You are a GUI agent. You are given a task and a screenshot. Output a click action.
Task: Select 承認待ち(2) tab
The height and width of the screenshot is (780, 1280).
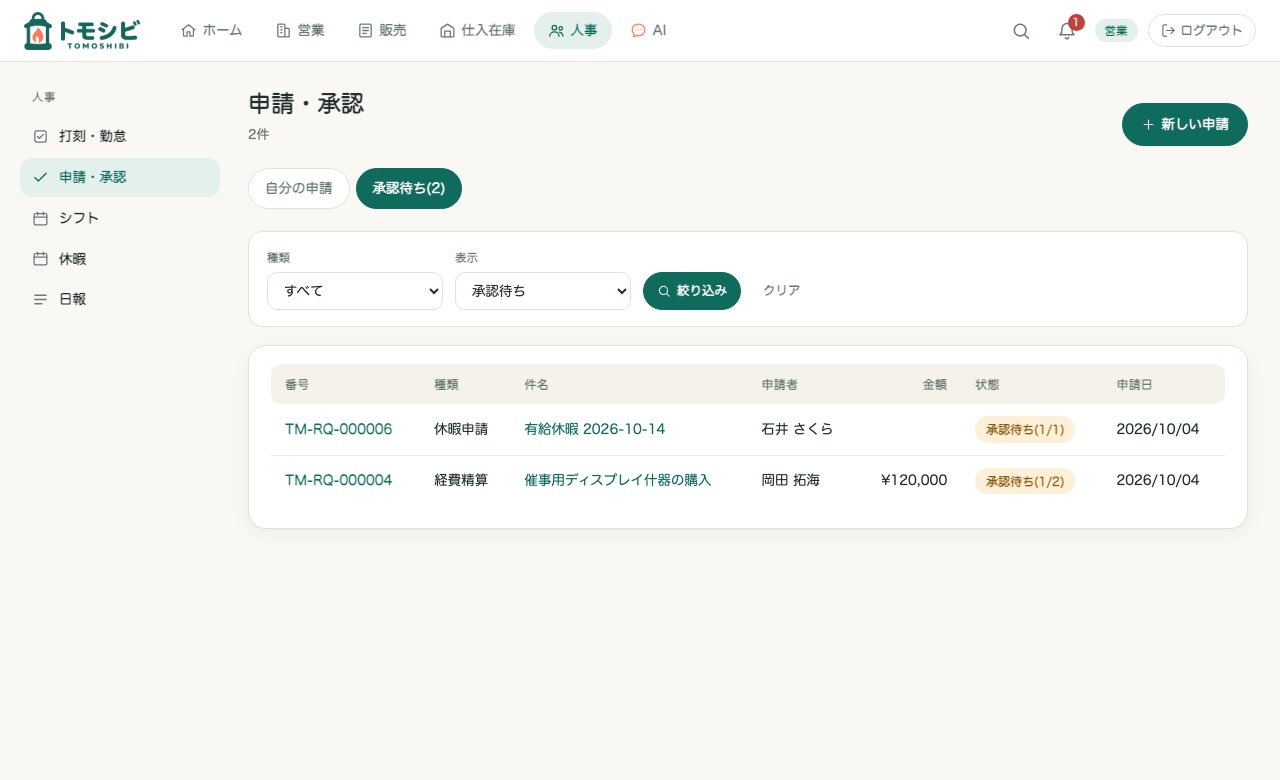pyautogui.click(x=409, y=188)
